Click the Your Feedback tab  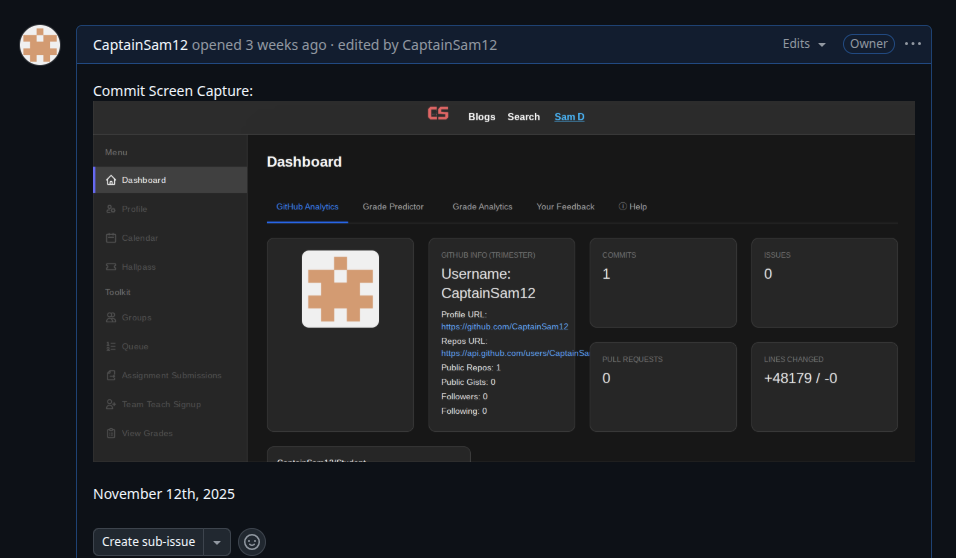tap(565, 207)
